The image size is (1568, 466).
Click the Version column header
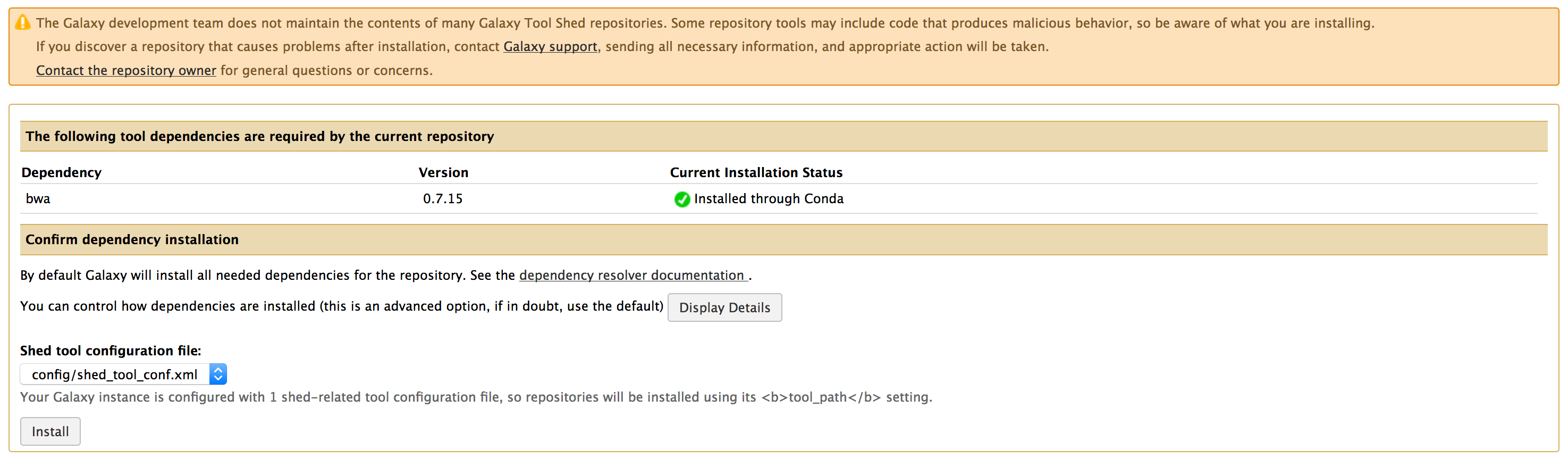[x=443, y=173]
